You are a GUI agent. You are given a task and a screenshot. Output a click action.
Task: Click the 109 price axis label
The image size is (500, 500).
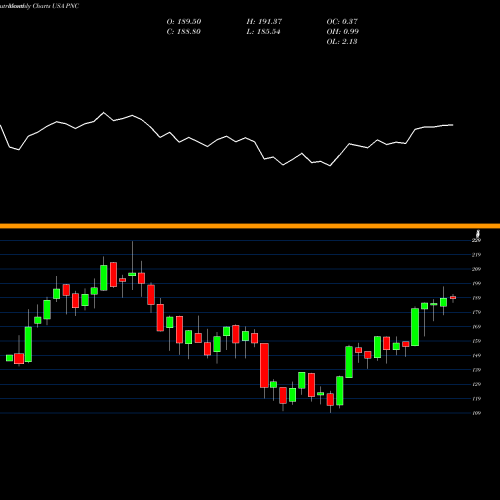(477, 413)
